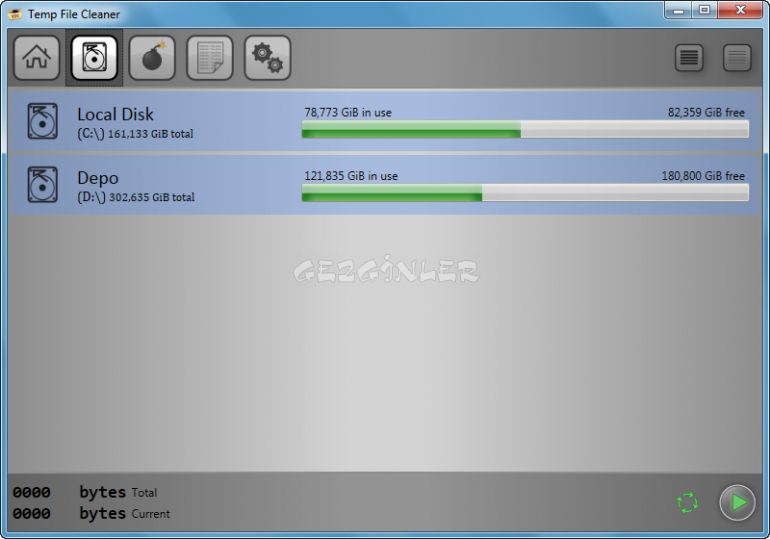Open the gears settings tab
770x539 pixels.
(x=268, y=57)
